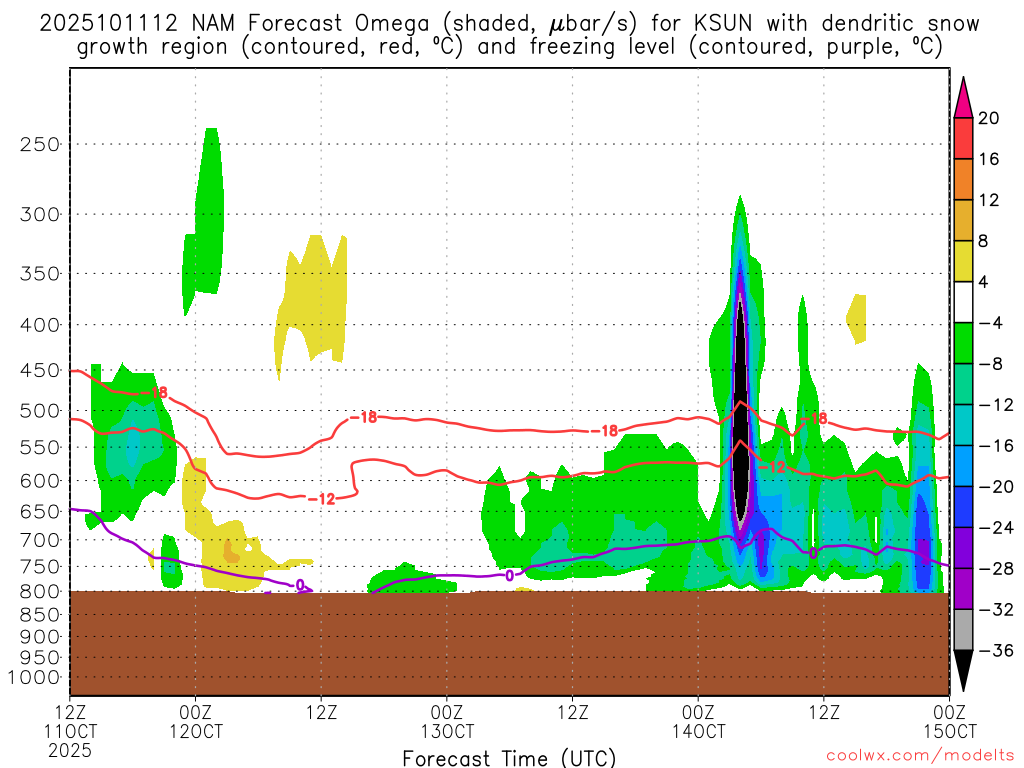
Task: Click the 300 pressure level label
Action: (x=40, y=214)
